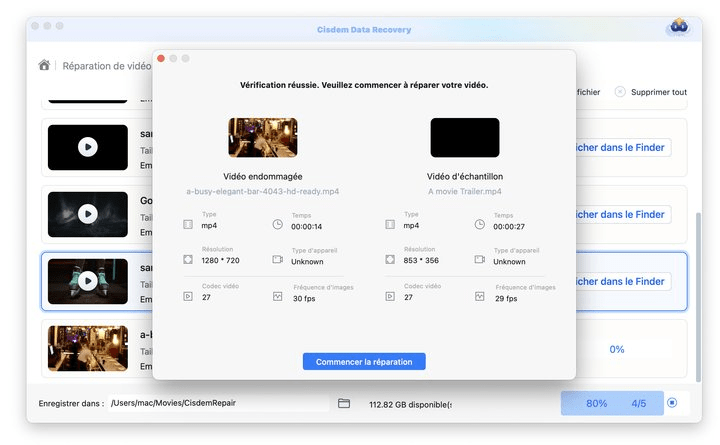The width and height of the screenshot is (720, 445).
Task: Click the Codec vidéo icon of damaged video
Action: click(188, 296)
